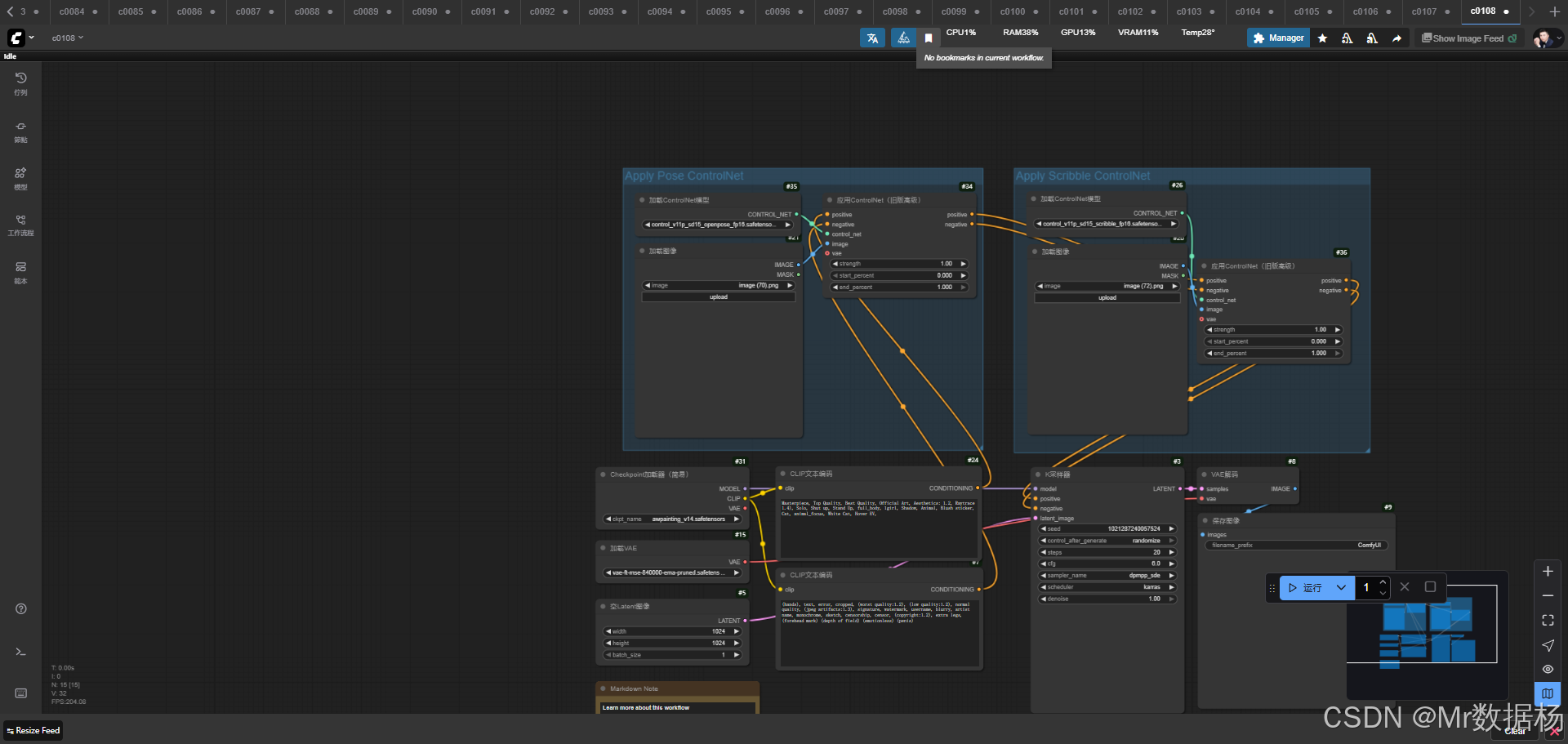Click upload button in the image (70).png node
Screen dimensions: 1568x744
(719, 297)
